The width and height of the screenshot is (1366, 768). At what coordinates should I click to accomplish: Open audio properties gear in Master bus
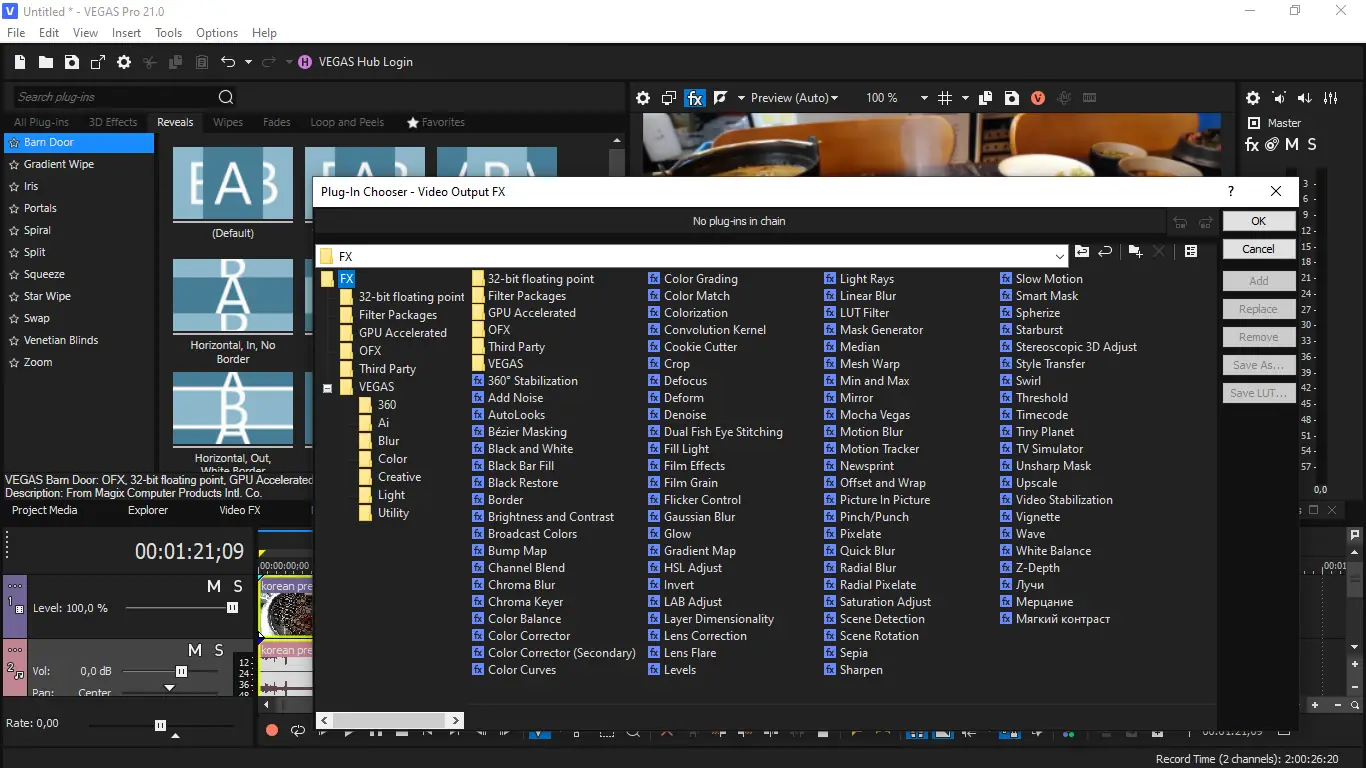pyautogui.click(x=1253, y=98)
